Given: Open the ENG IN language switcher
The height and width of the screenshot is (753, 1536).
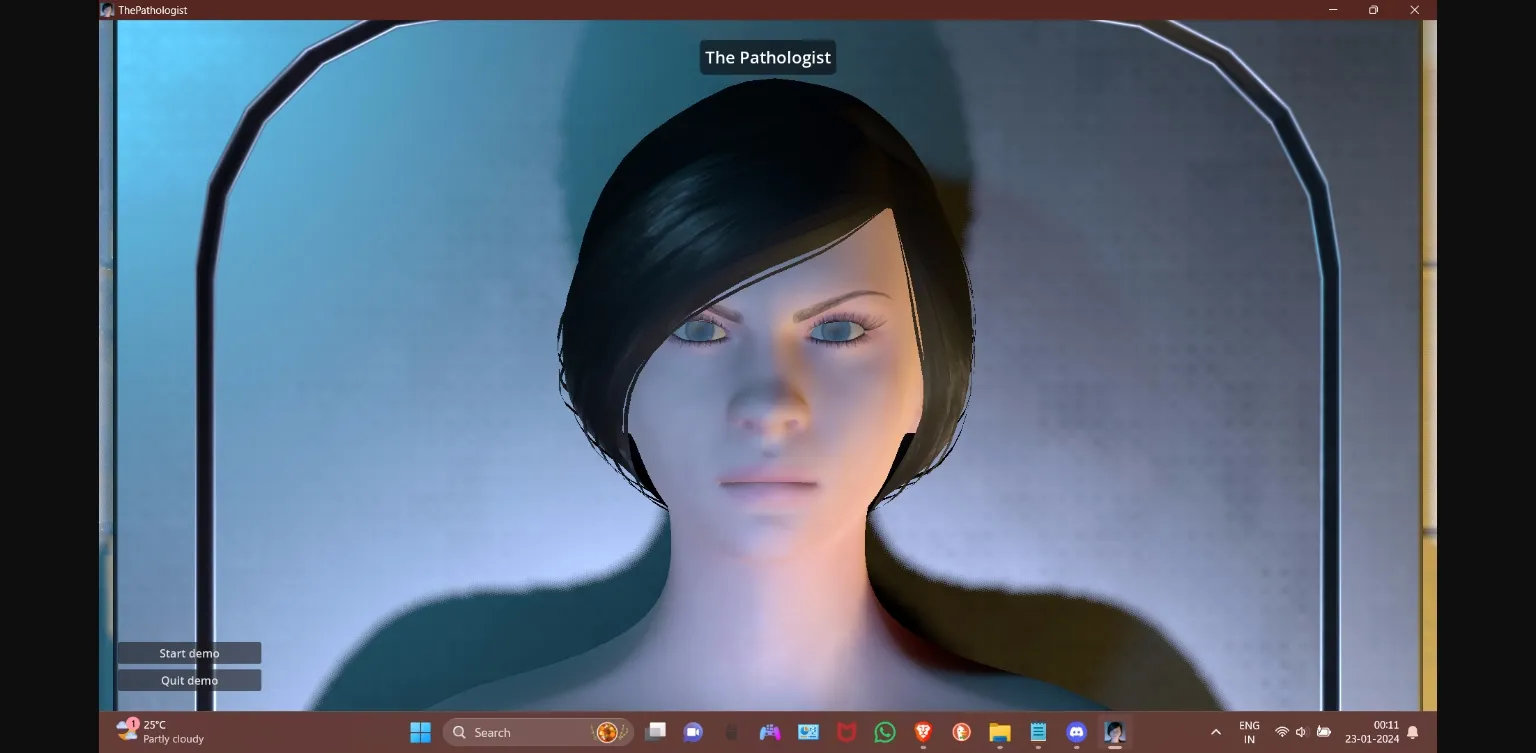Looking at the screenshot, I should 1249,732.
